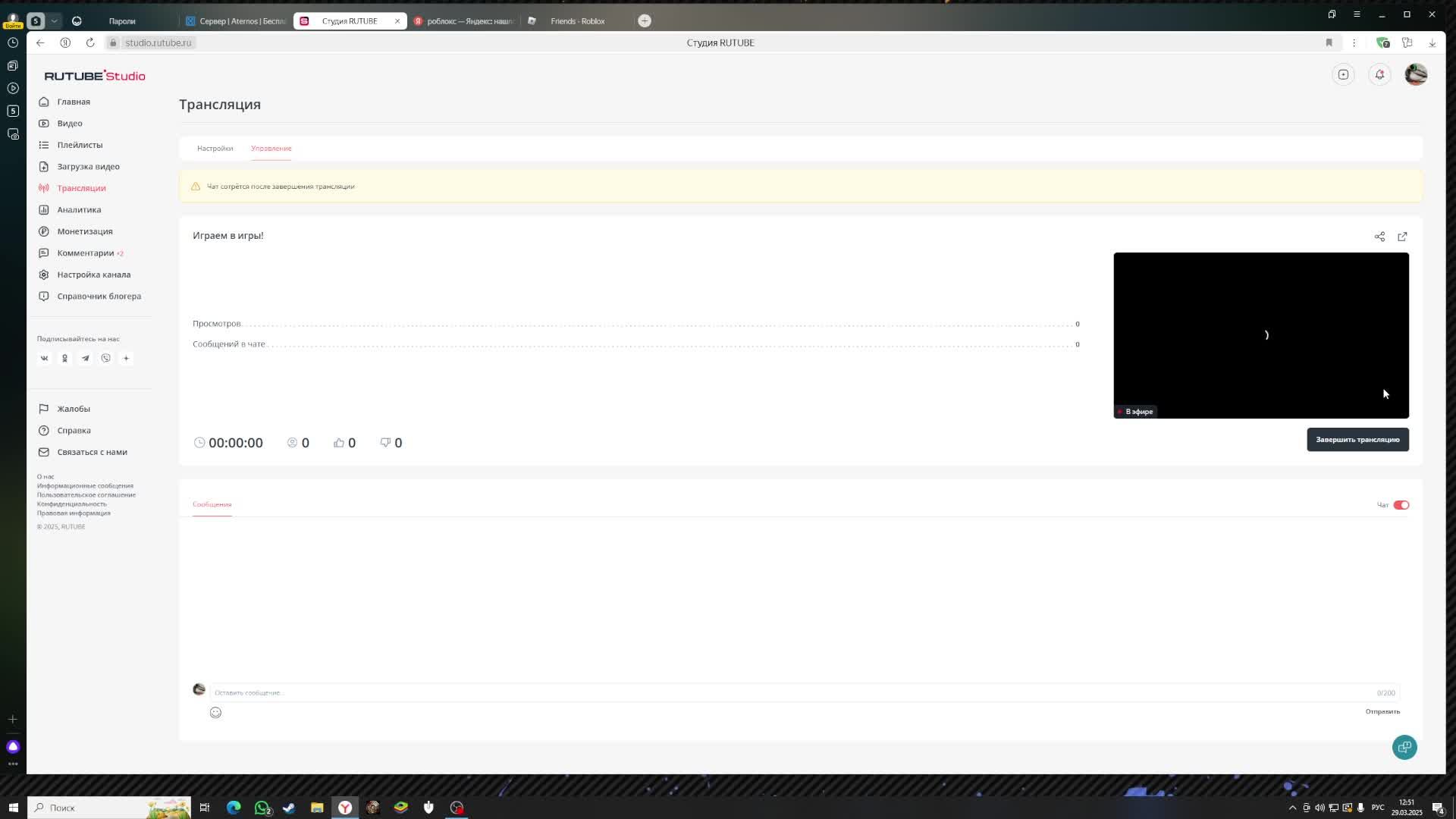Screen dimensions: 1456x819
Task: Show hidden system tray icons
Action: click(1292, 808)
